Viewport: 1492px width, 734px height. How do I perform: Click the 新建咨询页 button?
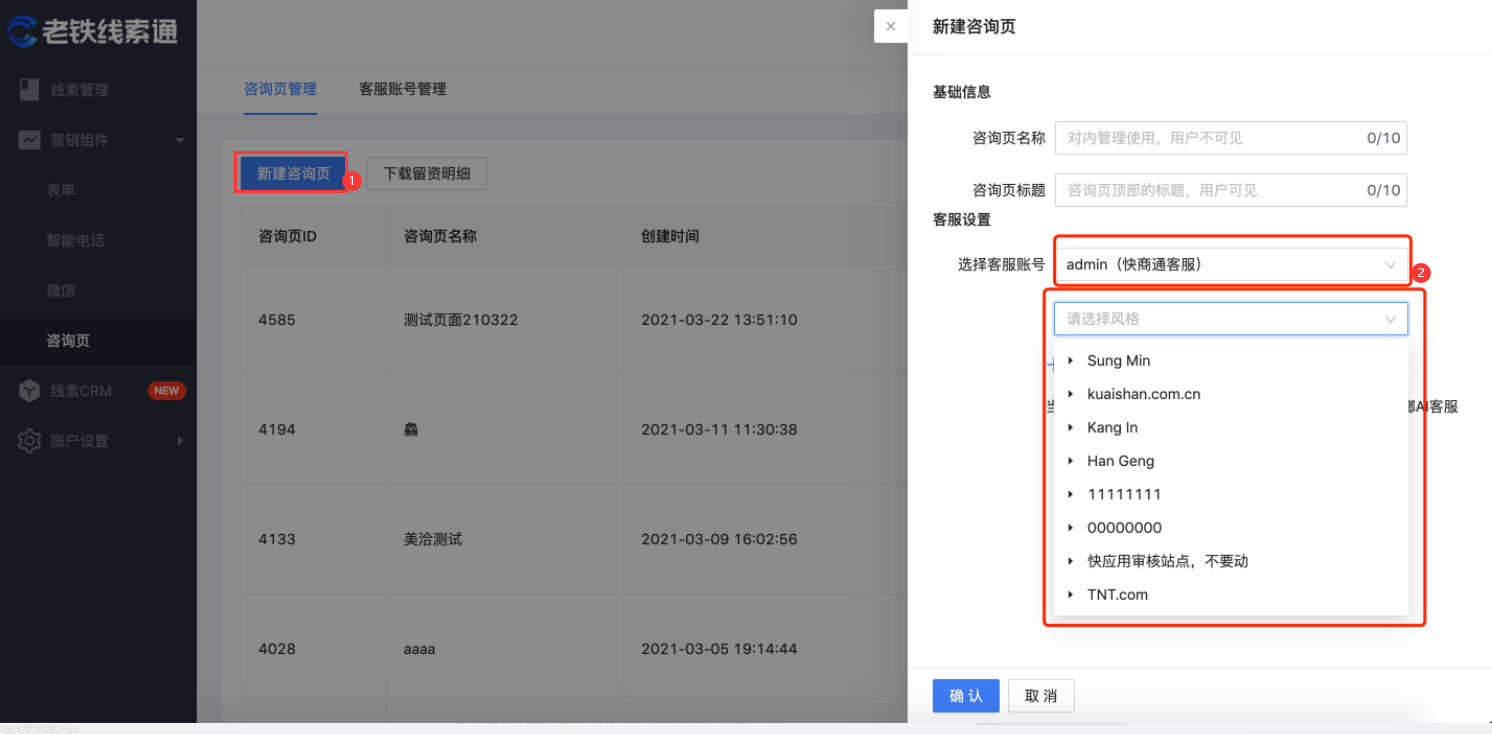(x=293, y=173)
